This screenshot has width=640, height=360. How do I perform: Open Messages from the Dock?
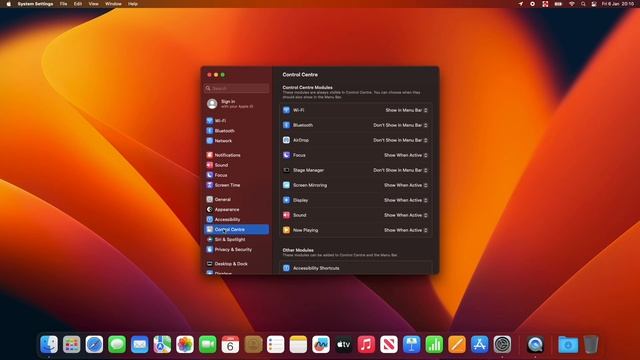(117, 344)
